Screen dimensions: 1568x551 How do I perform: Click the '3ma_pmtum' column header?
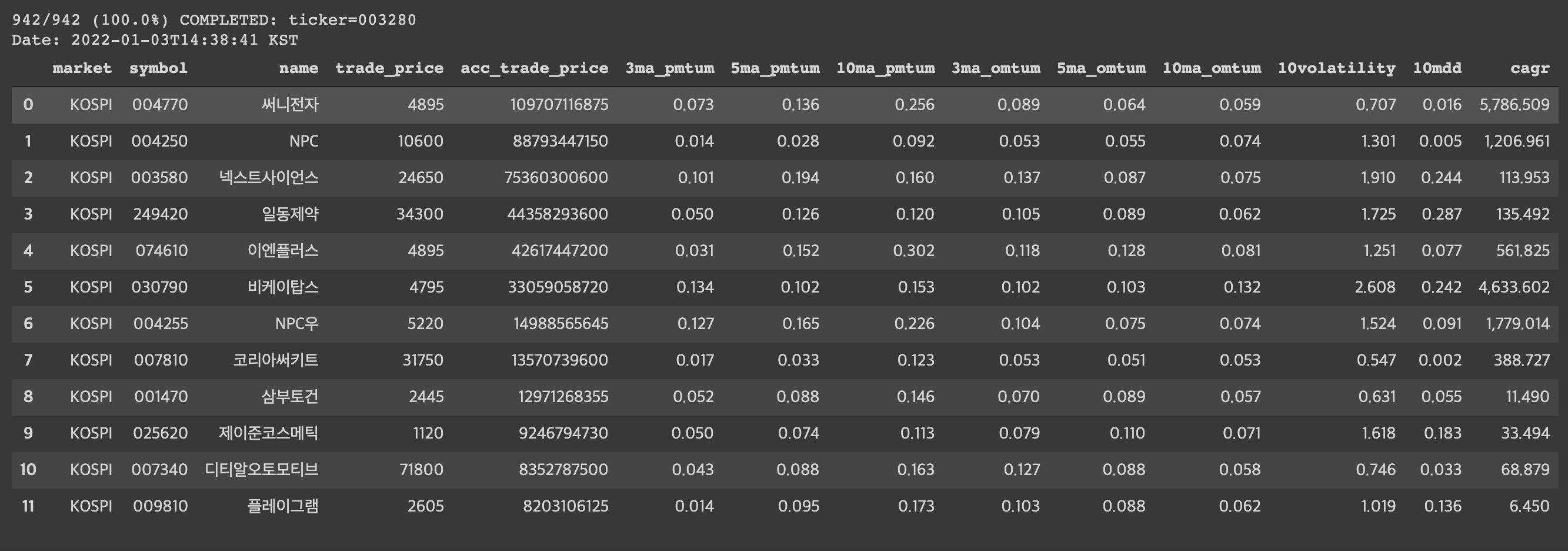coord(670,68)
